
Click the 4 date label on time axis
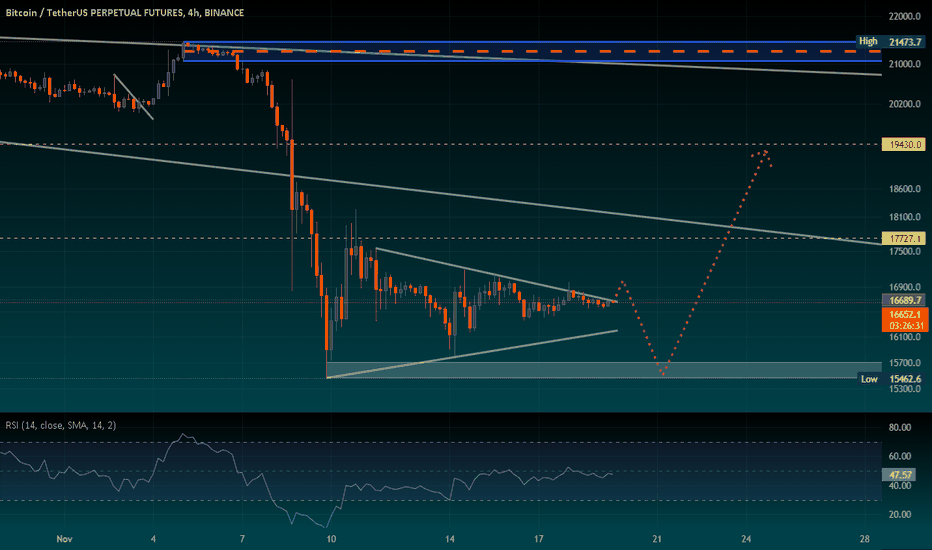click(153, 539)
